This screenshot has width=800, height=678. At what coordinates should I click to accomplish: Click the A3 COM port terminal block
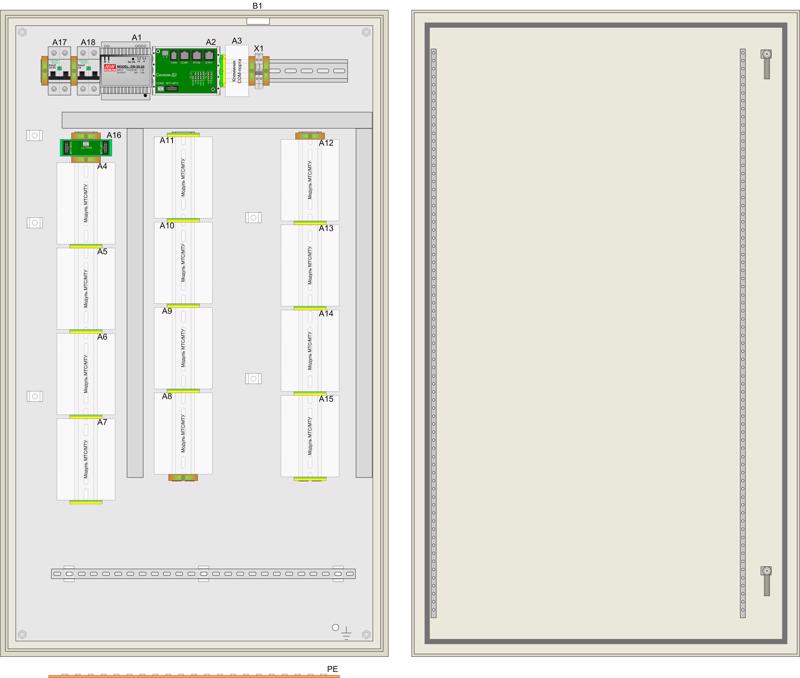(237, 72)
